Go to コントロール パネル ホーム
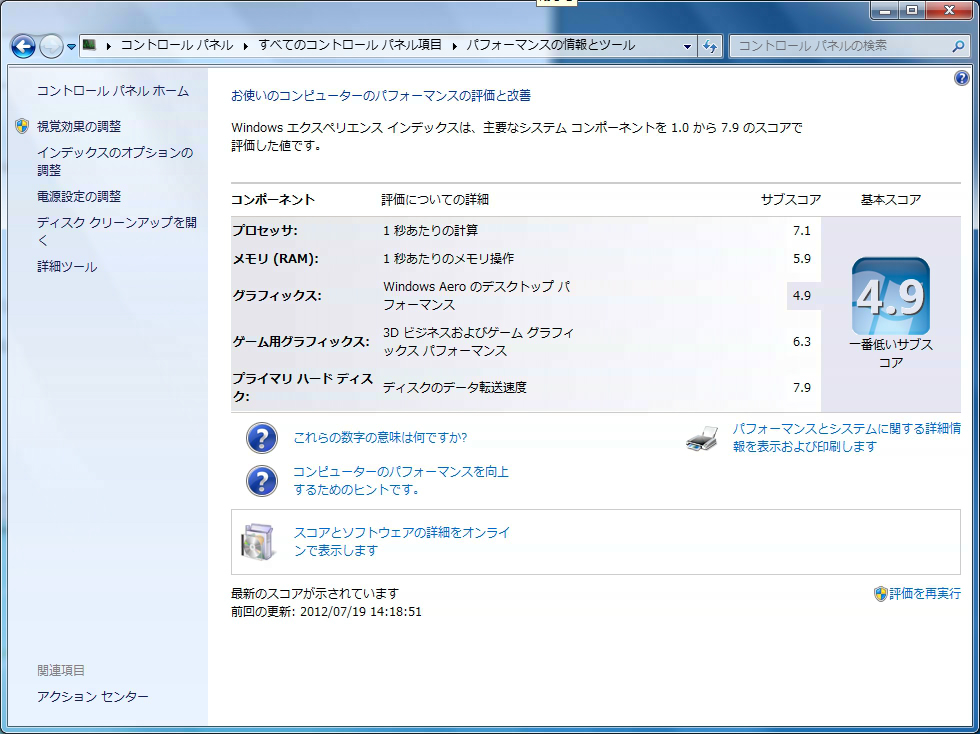The image size is (980, 734). 112,91
